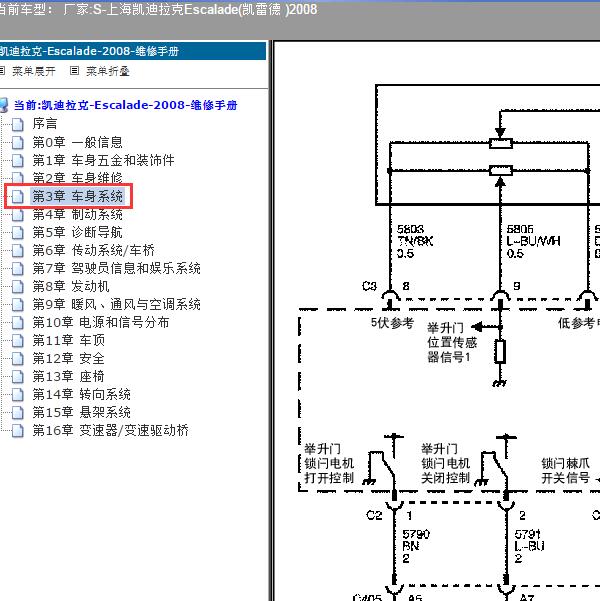
Task: Select 第16章 变速器/变速驱动桥 chapter
Action: pyautogui.click(x=111, y=430)
